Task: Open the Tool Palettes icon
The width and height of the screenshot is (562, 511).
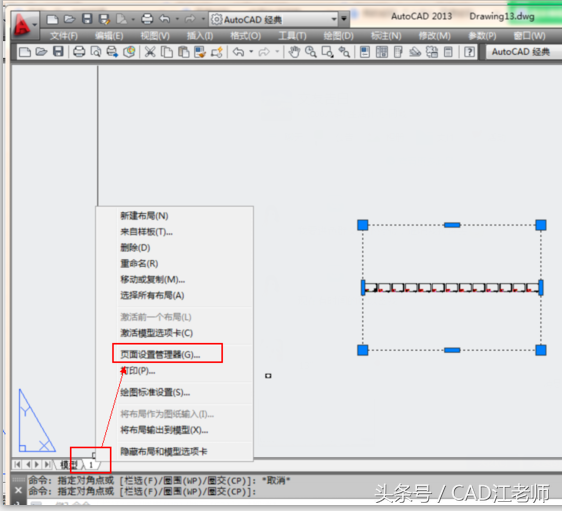Action: pyautogui.click(x=398, y=52)
